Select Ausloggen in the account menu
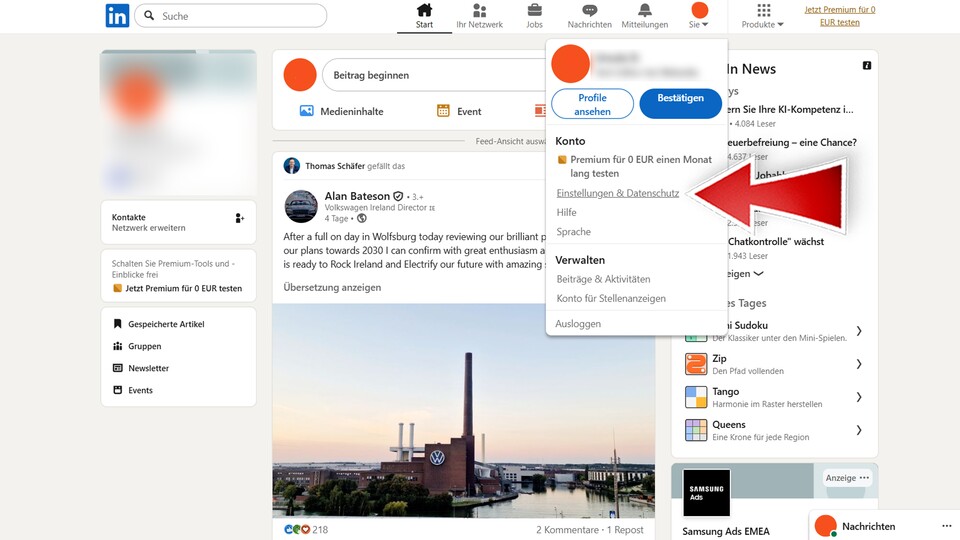 click(x=578, y=324)
